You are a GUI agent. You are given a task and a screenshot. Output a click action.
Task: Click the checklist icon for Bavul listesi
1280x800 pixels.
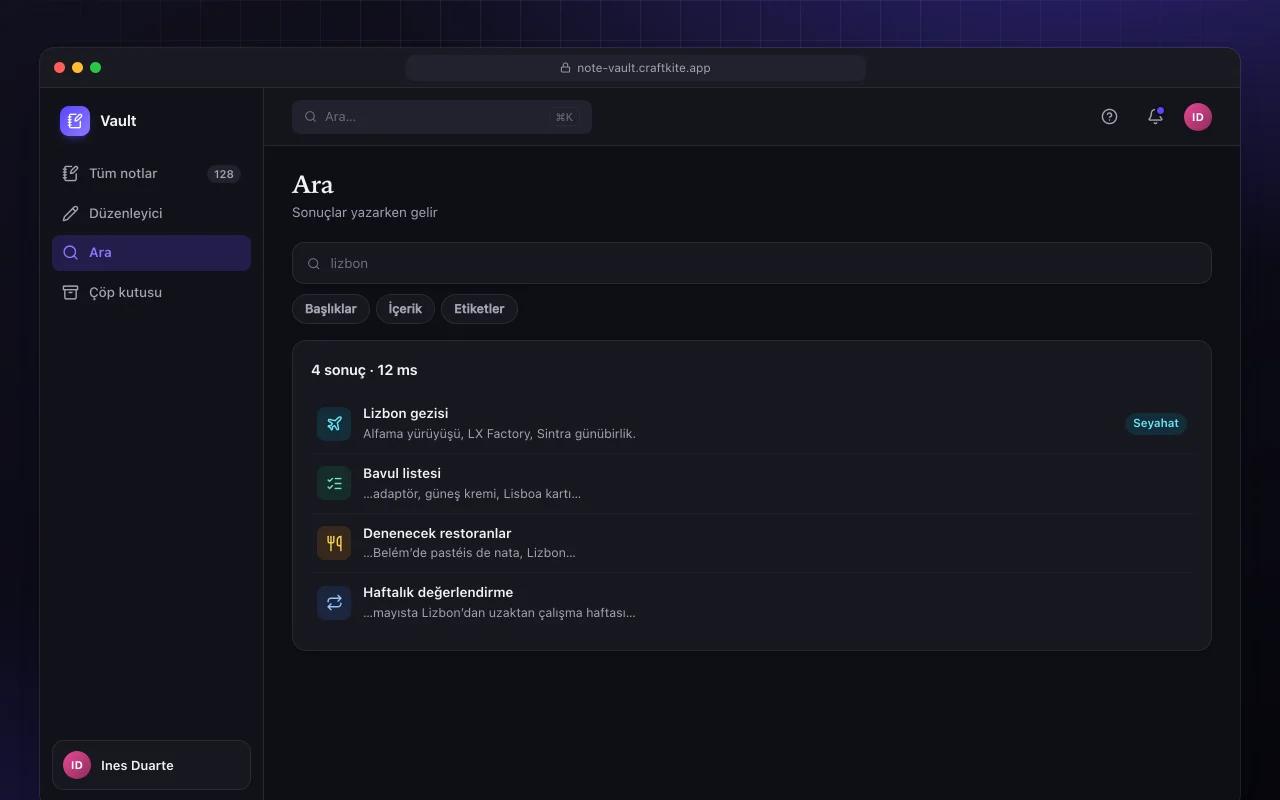click(x=334, y=483)
